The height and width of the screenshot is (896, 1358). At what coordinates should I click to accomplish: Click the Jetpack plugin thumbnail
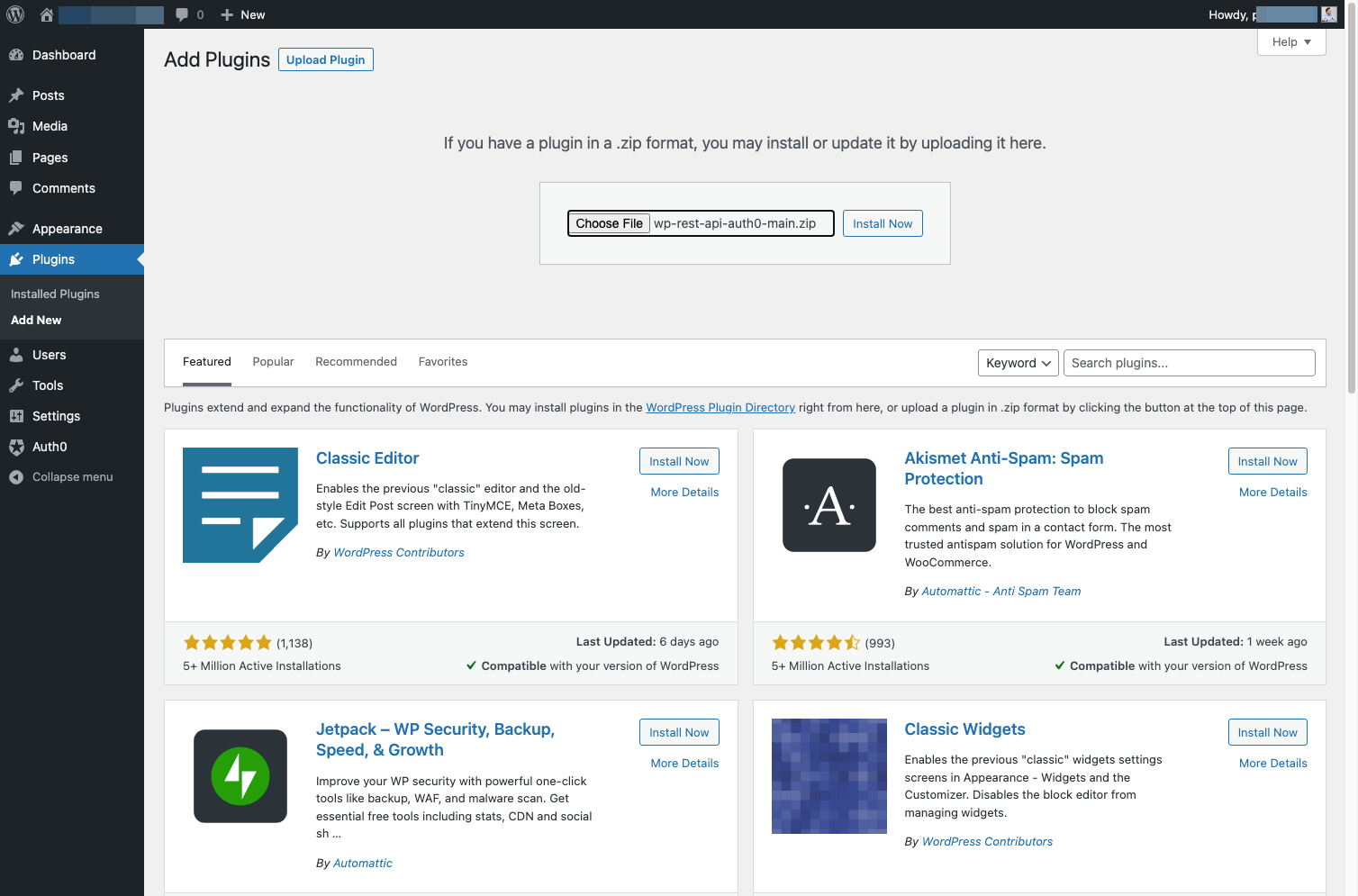tap(240, 776)
